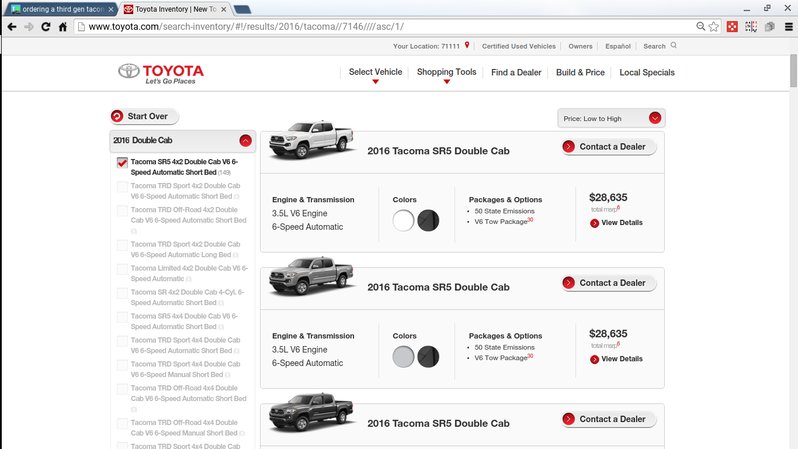Click the grid extension icon in browser toolbar
This screenshot has width=798, height=449.
[x=751, y=26]
